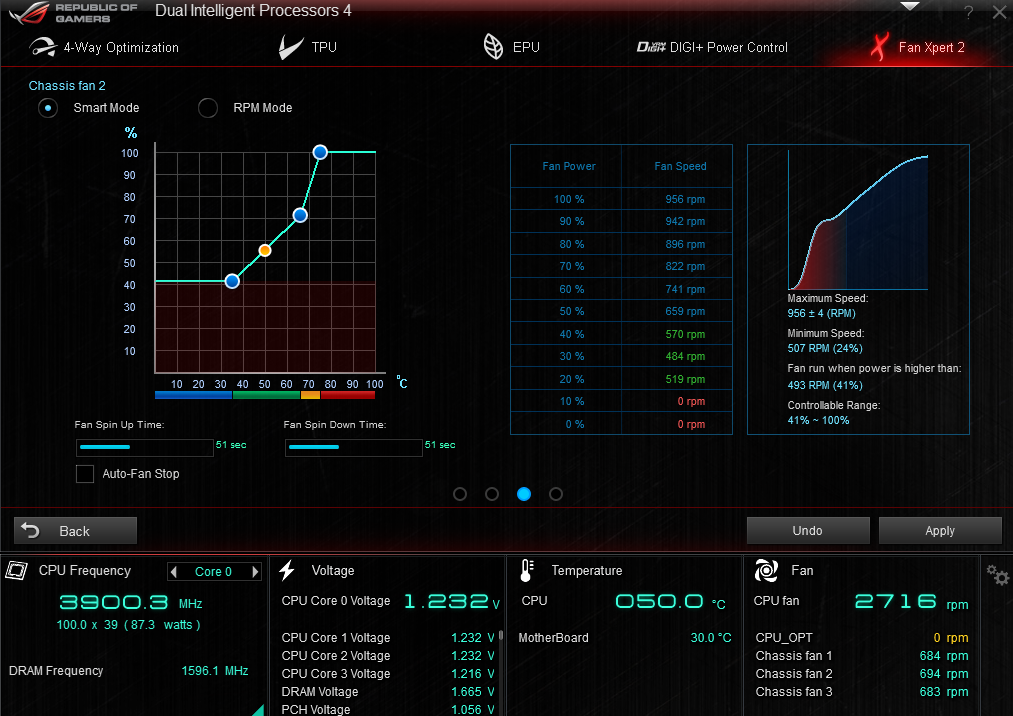Open the EPU tab

[x=511, y=47]
